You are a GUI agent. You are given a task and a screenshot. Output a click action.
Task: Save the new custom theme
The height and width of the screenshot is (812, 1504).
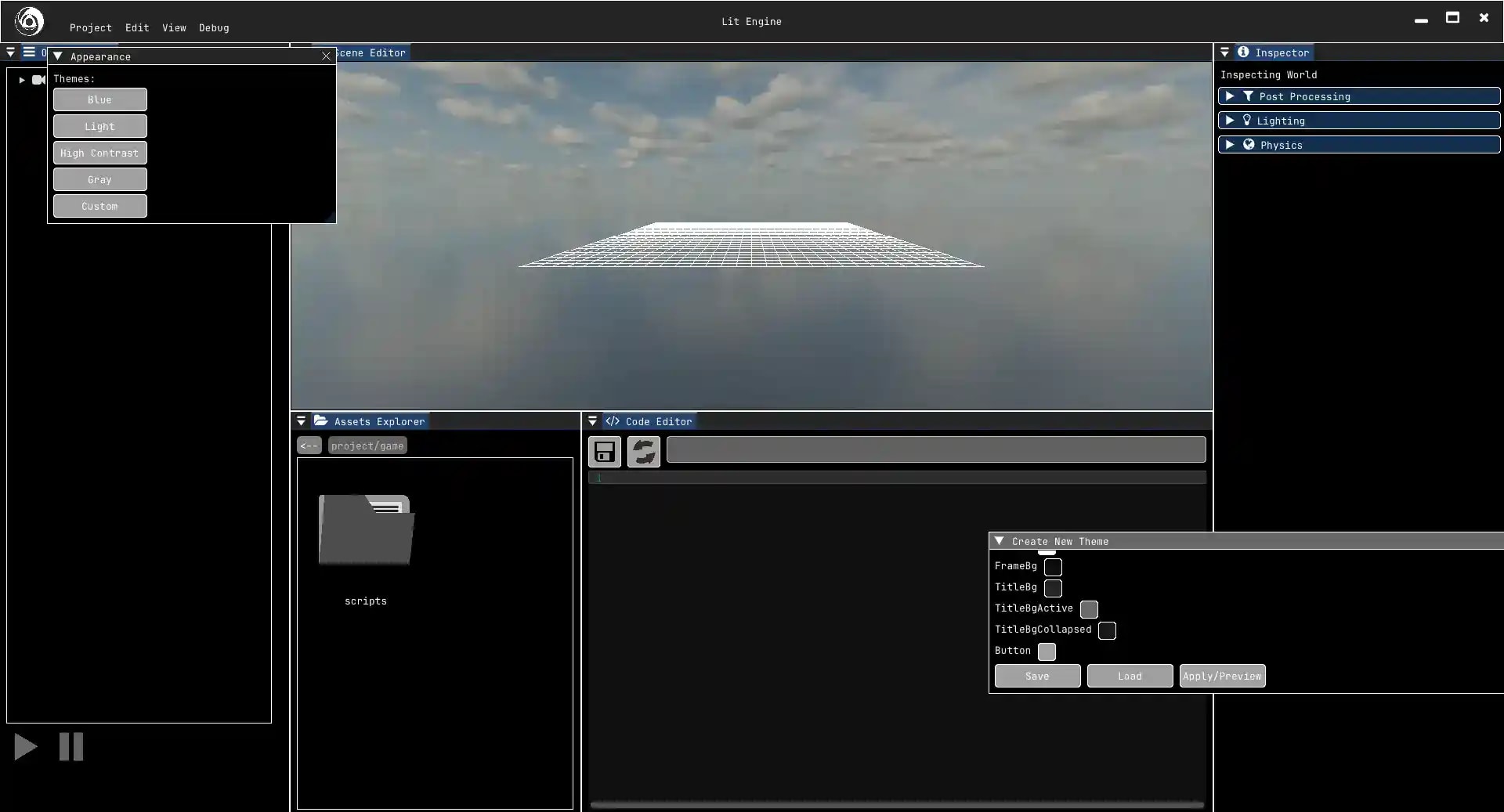point(1037,676)
